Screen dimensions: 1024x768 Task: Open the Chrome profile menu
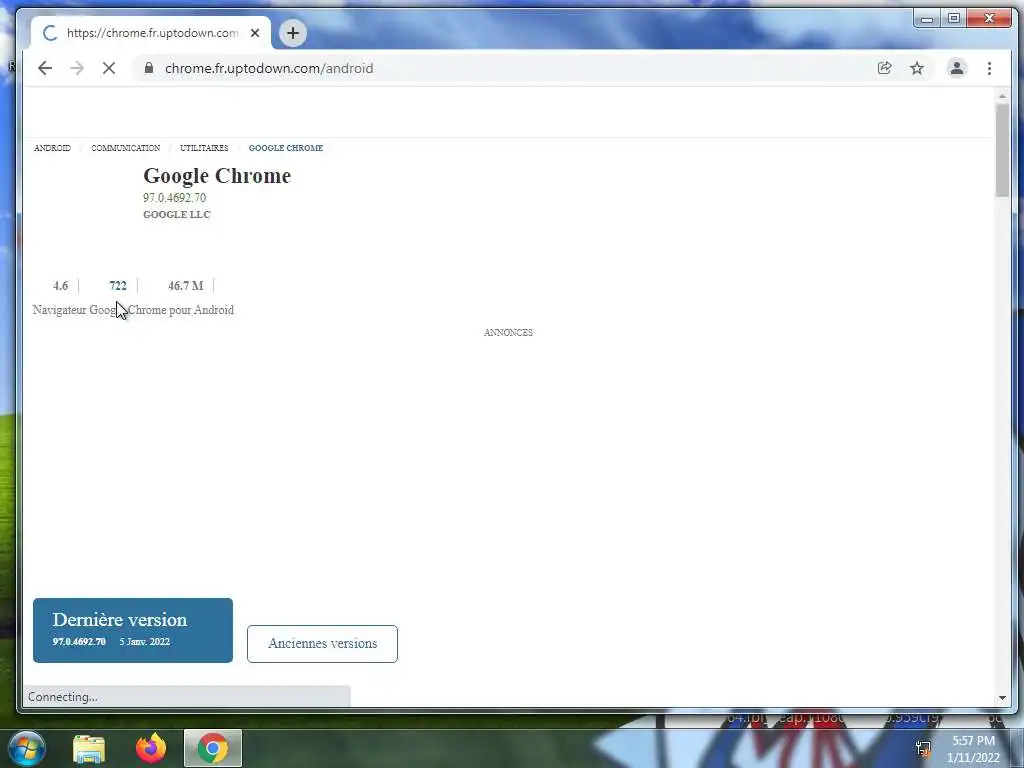(957, 68)
